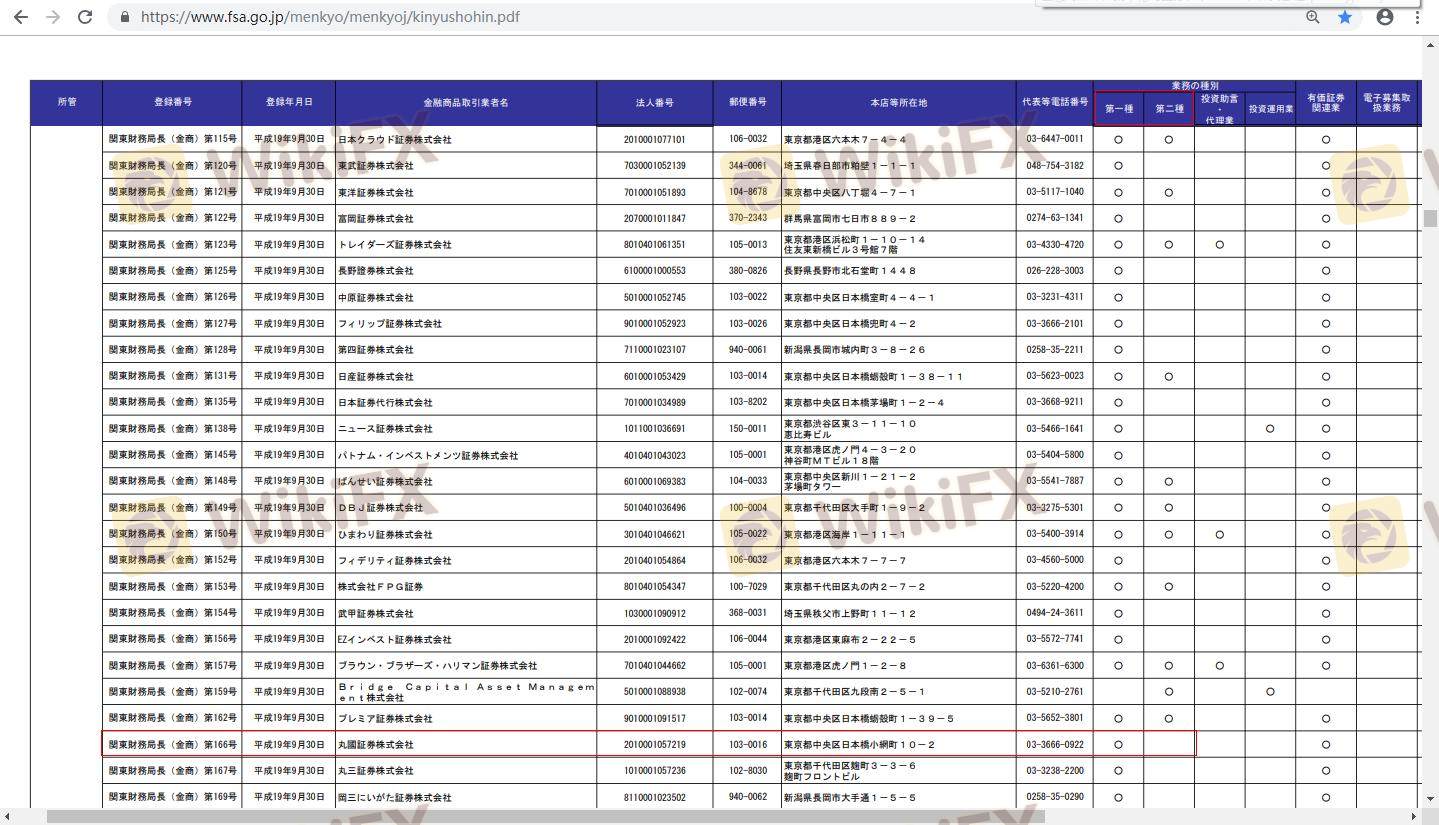Click the 有価証券関連業 header cell
The width and height of the screenshot is (1439, 825).
point(1326,103)
